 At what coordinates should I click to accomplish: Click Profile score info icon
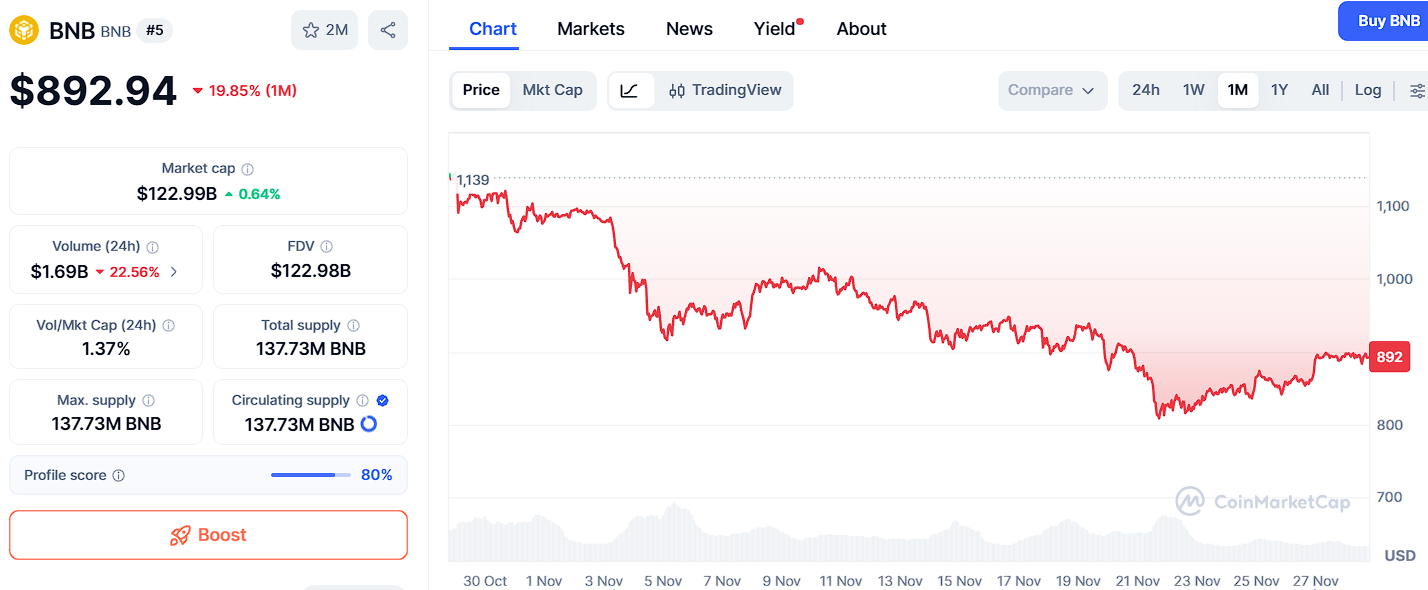(x=119, y=476)
